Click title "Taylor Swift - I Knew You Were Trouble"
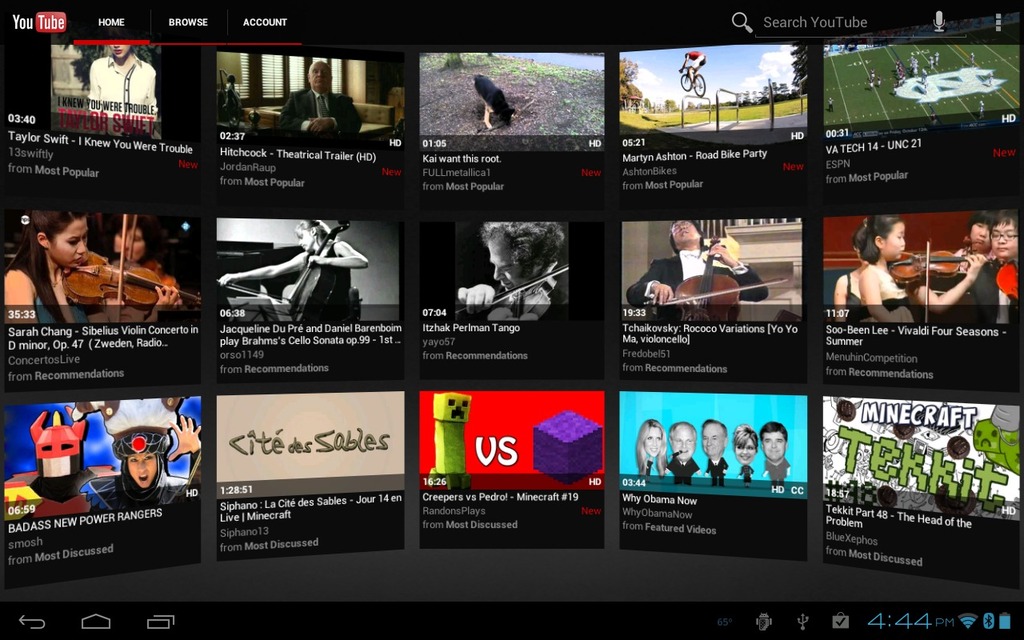The image size is (1024, 640). 101,142
